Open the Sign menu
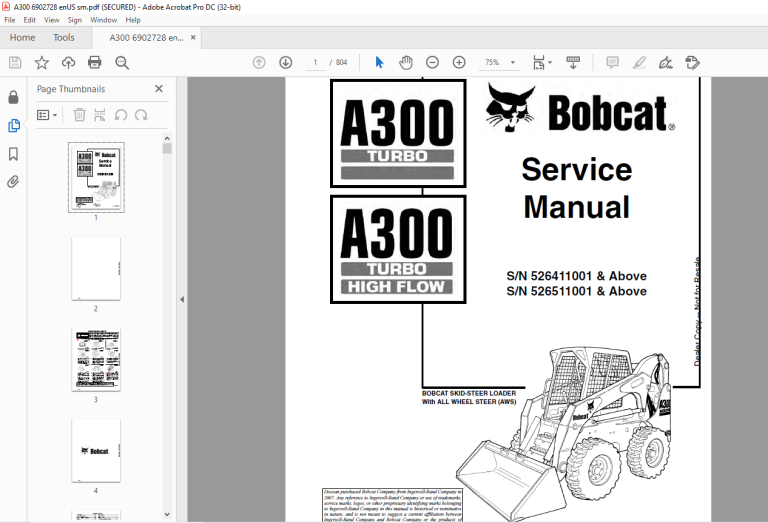Viewport: 768px width, 523px height. 74,20
